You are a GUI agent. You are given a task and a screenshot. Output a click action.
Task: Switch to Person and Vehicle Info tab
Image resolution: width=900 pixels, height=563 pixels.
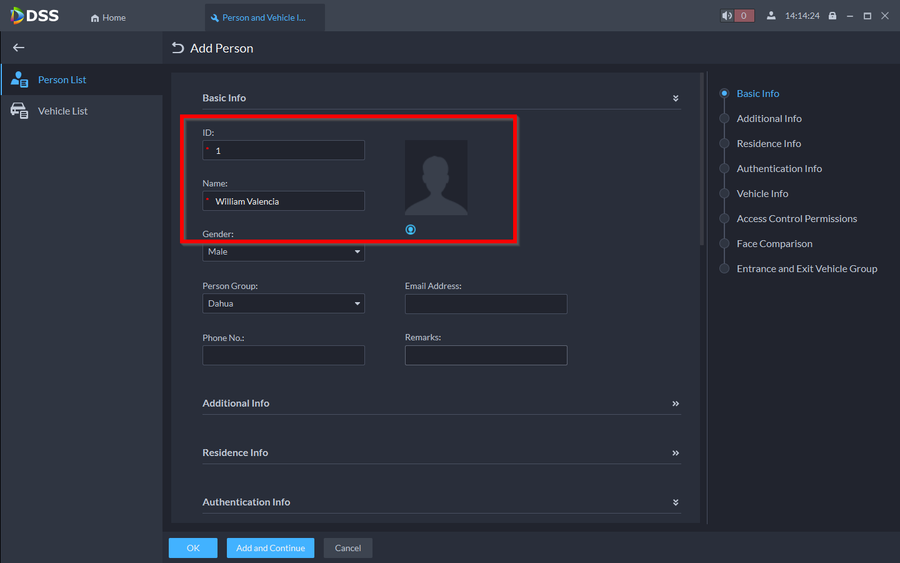click(265, 18)
